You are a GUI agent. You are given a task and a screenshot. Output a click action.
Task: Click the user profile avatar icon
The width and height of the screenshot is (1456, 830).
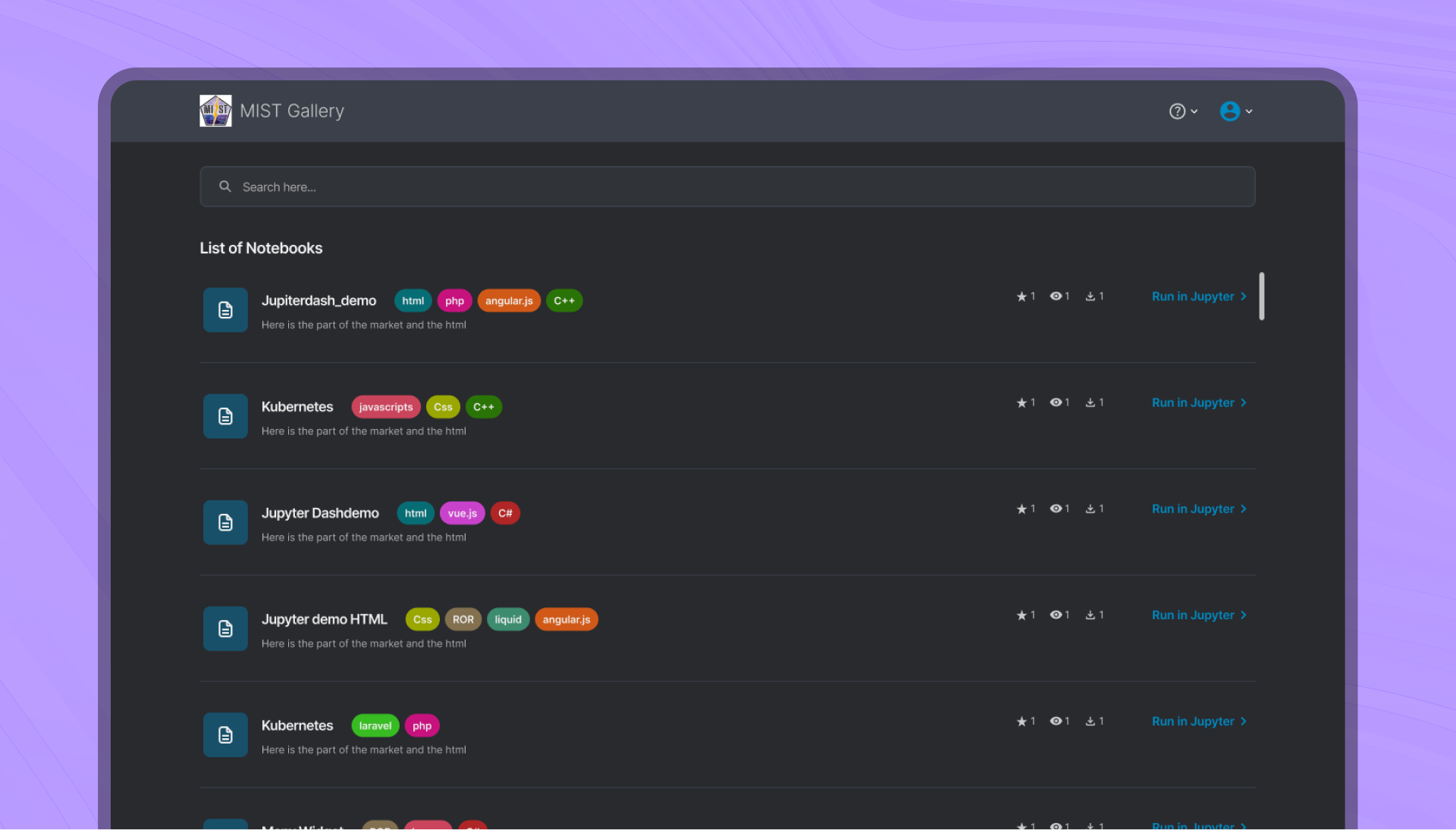pos(1229,111)
